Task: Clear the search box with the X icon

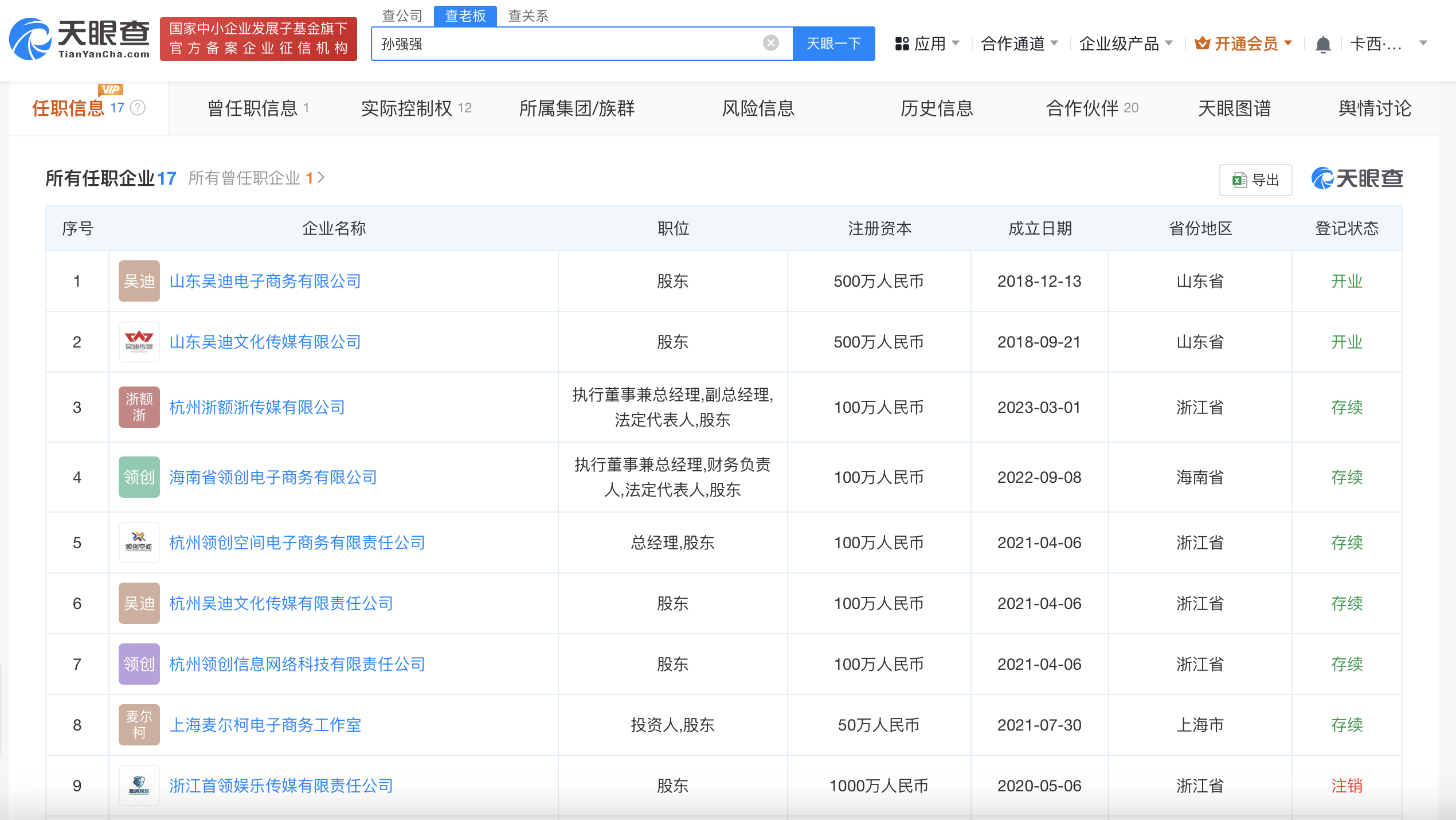Action: coord(770,42)
